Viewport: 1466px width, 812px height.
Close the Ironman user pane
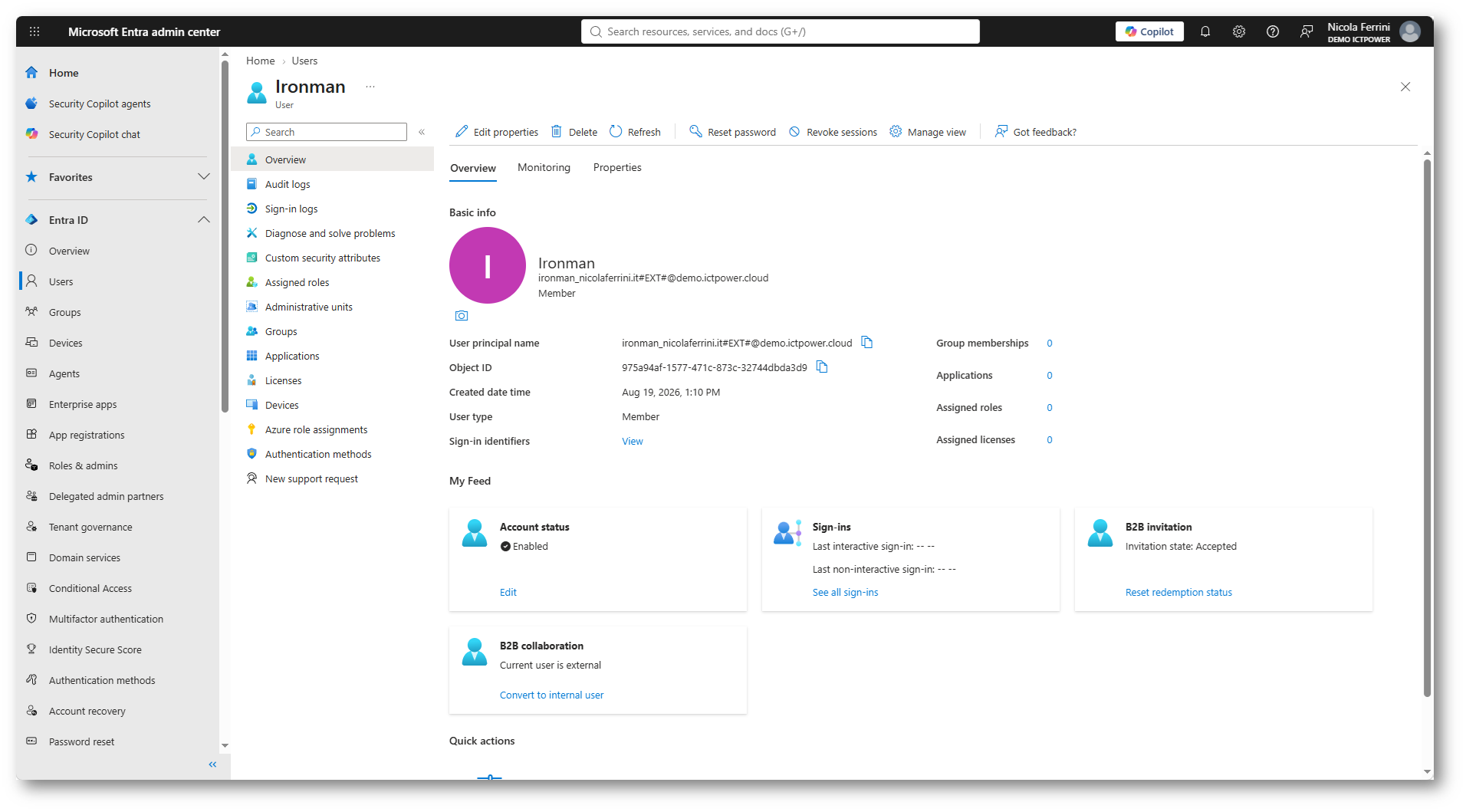(x=1405, y=87)
